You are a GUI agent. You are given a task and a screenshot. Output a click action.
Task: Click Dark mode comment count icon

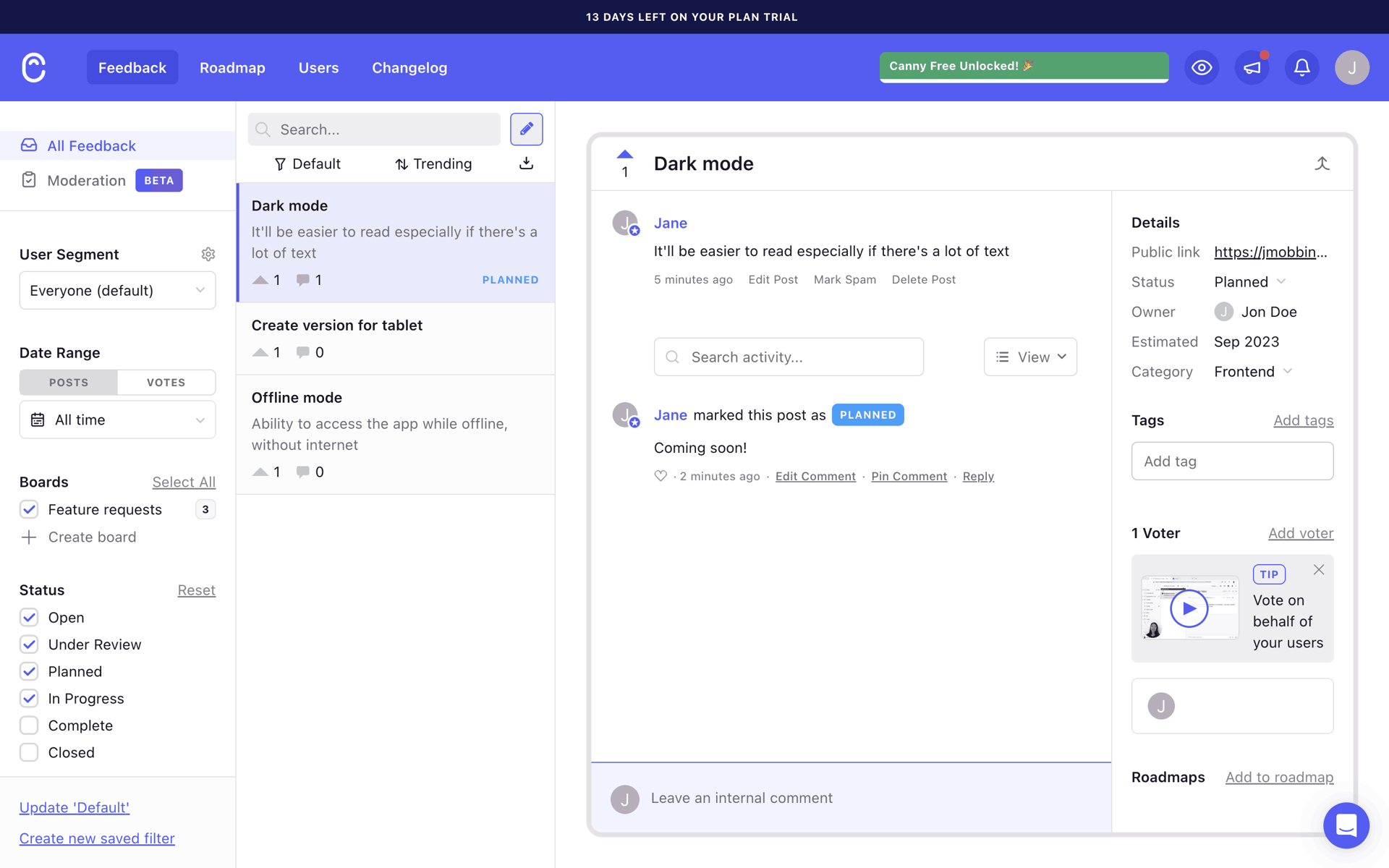tap(303, 280)
